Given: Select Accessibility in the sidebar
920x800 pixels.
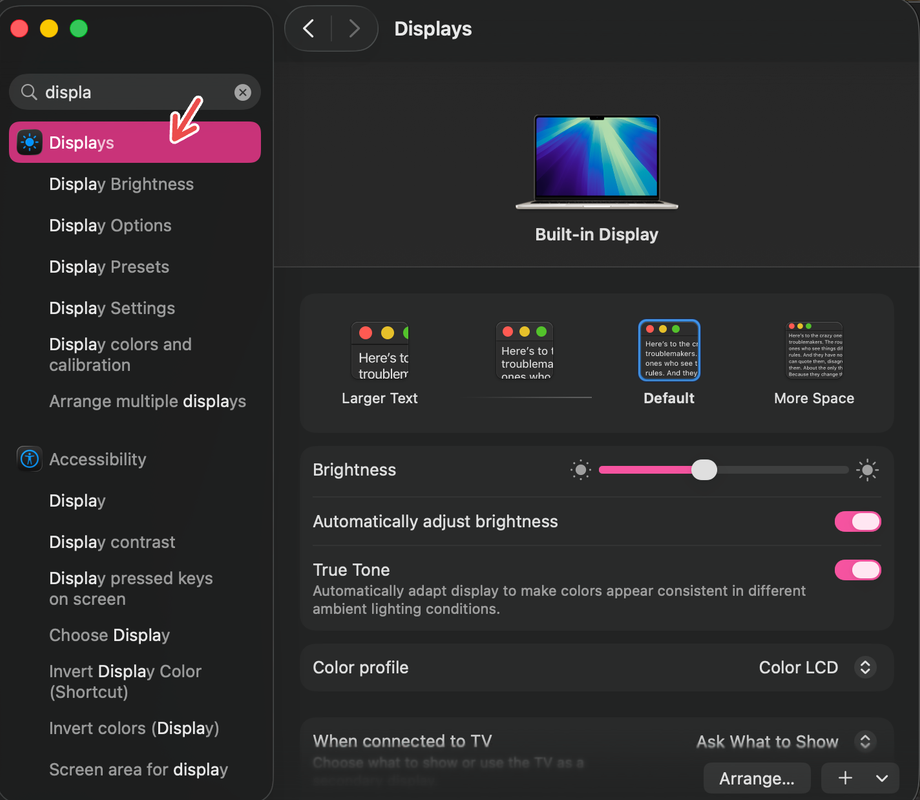Looking at the screenshot, I should pos(97,459).
